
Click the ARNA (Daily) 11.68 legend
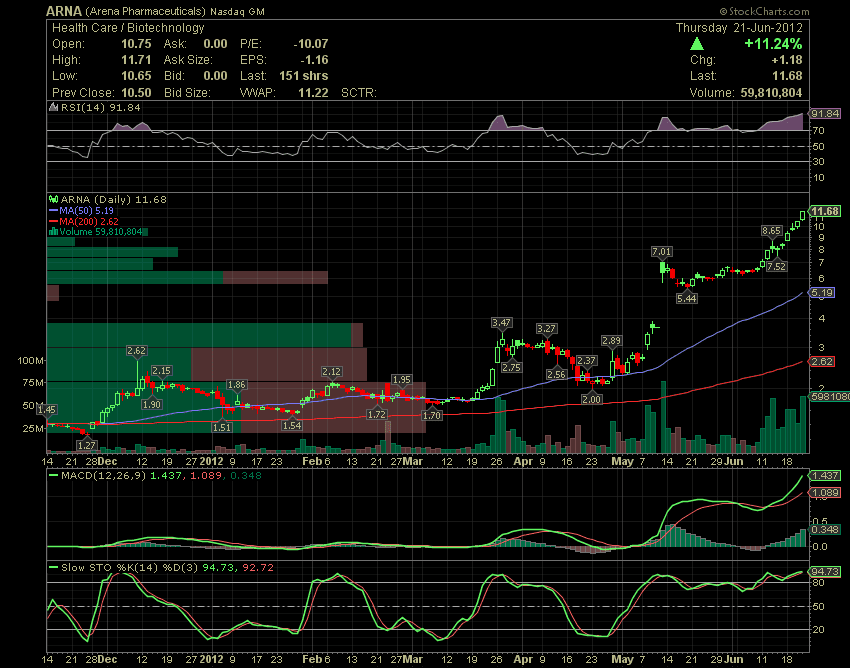pyautogui.click(x=113, y=200)
